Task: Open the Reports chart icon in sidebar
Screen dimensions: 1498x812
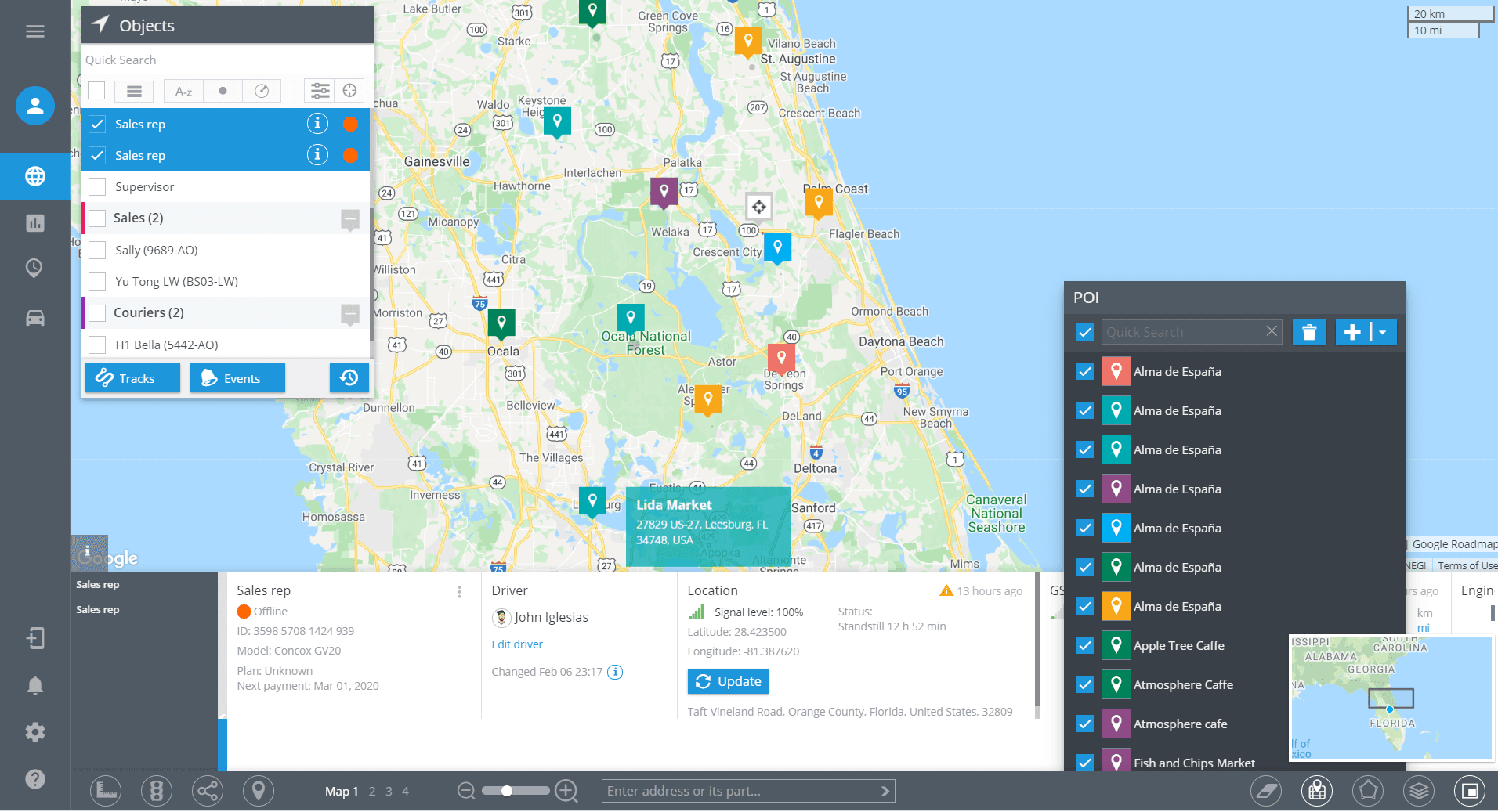Action: (34, 223)
